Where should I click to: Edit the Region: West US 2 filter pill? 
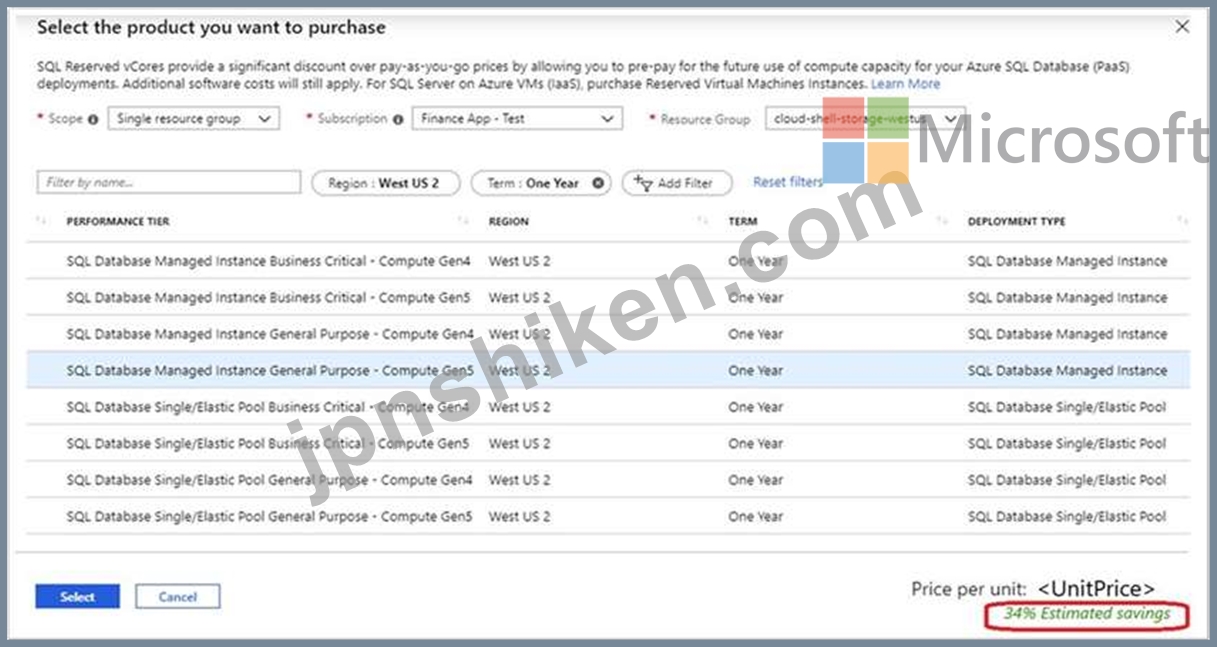click(x=384, y=183)
